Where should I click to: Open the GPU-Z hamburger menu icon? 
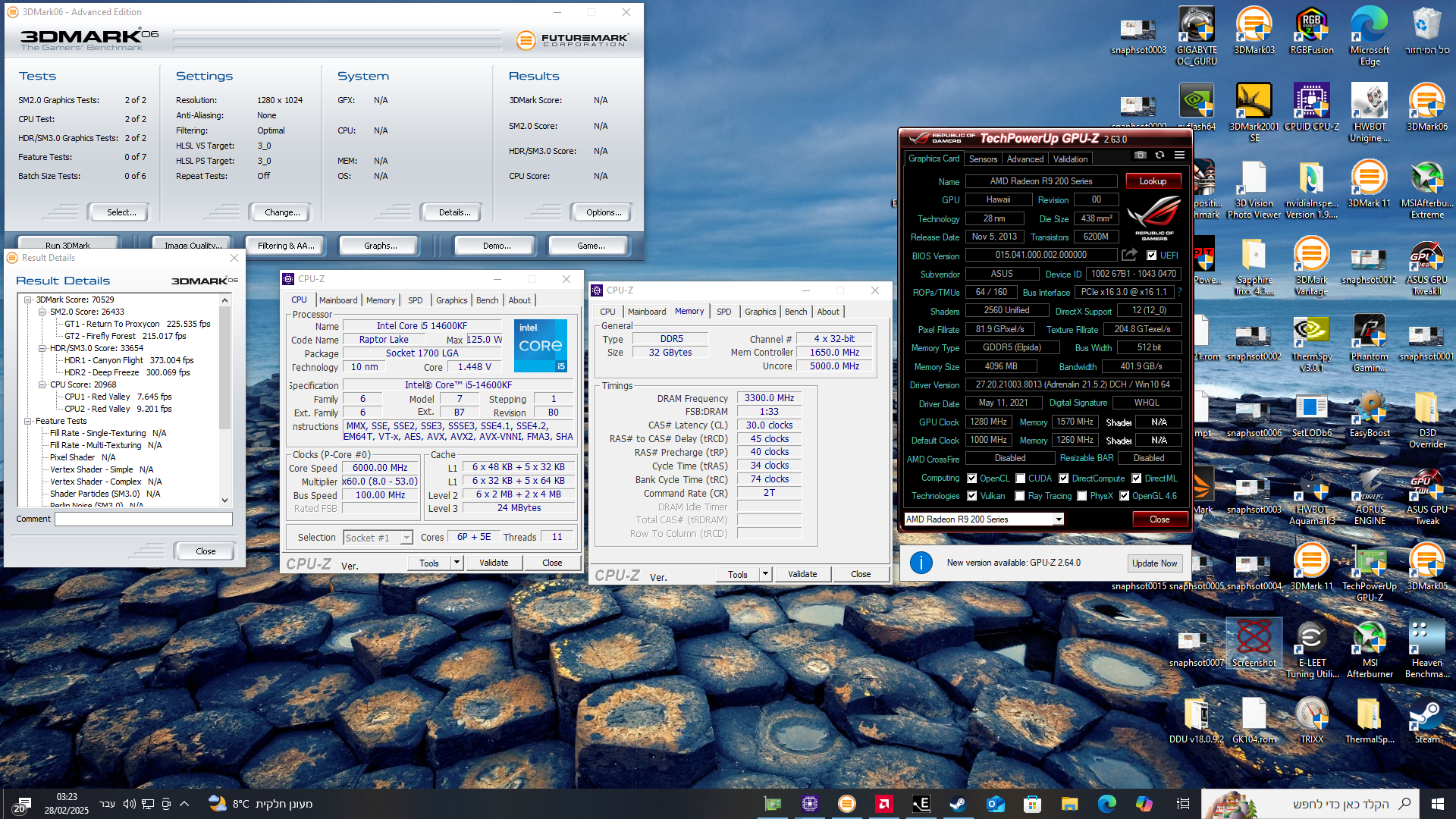1179,155
